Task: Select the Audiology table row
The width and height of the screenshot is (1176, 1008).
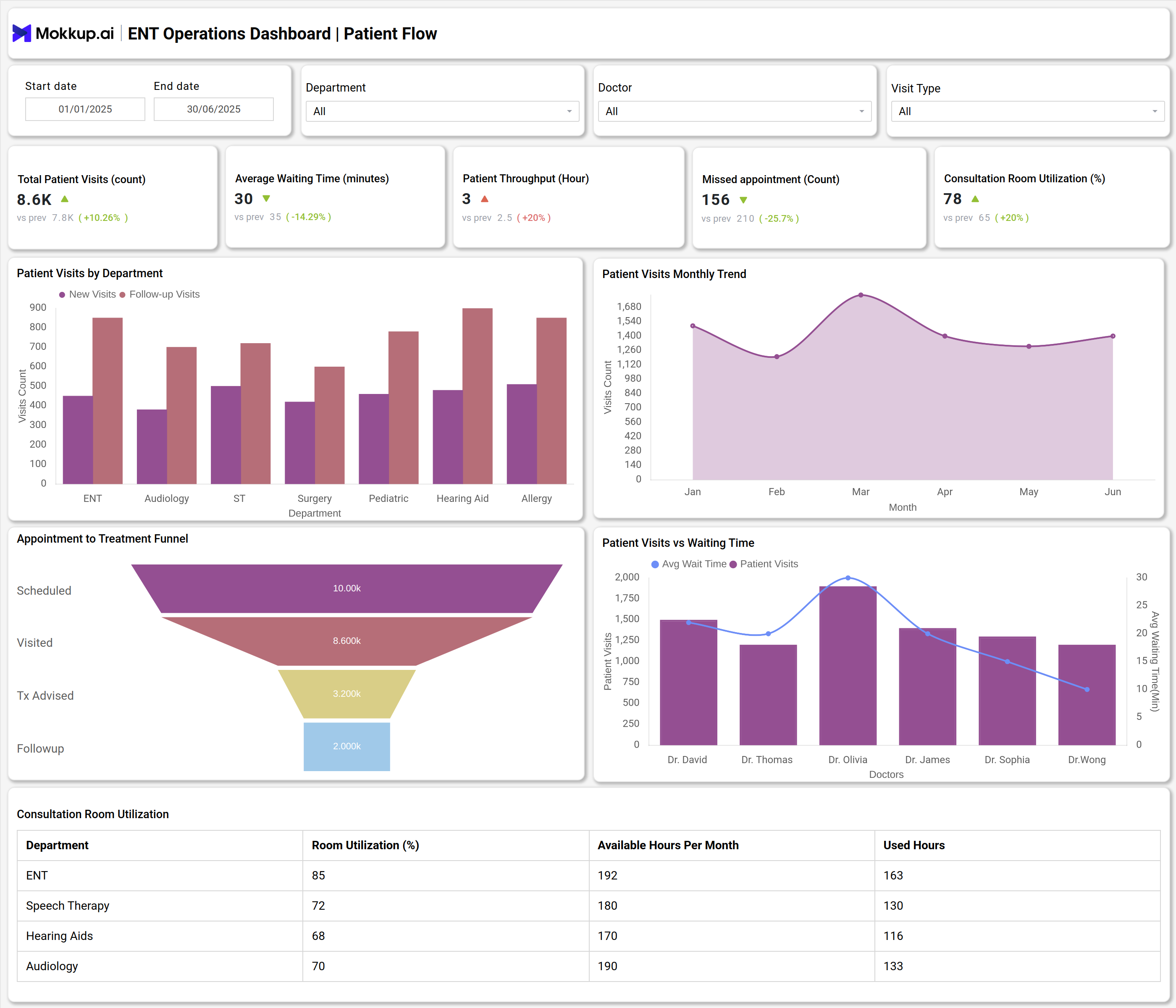Action: coord(588,966)
